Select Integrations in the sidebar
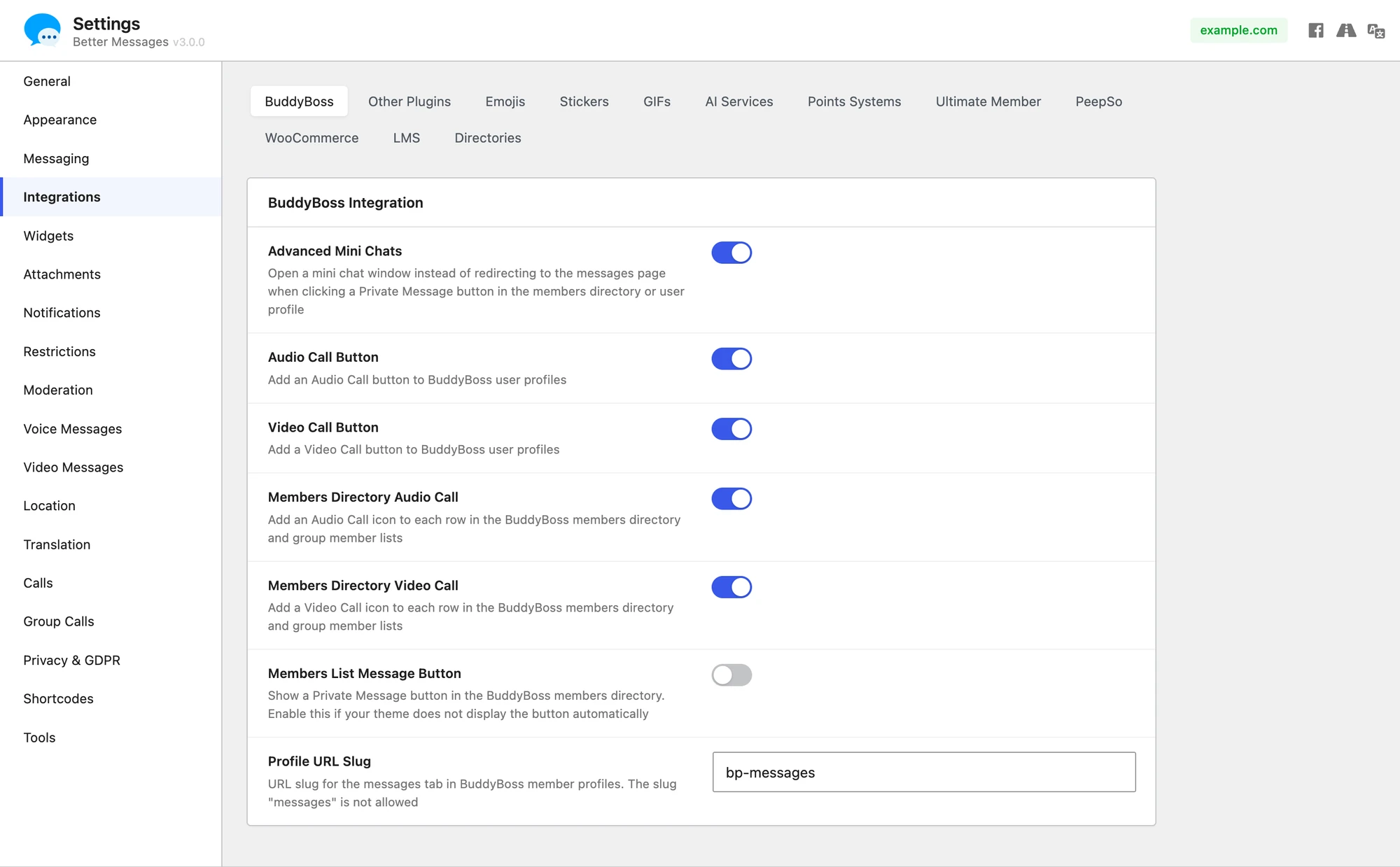The width and height of the screenshot is (1400, 867). [111, 197]
